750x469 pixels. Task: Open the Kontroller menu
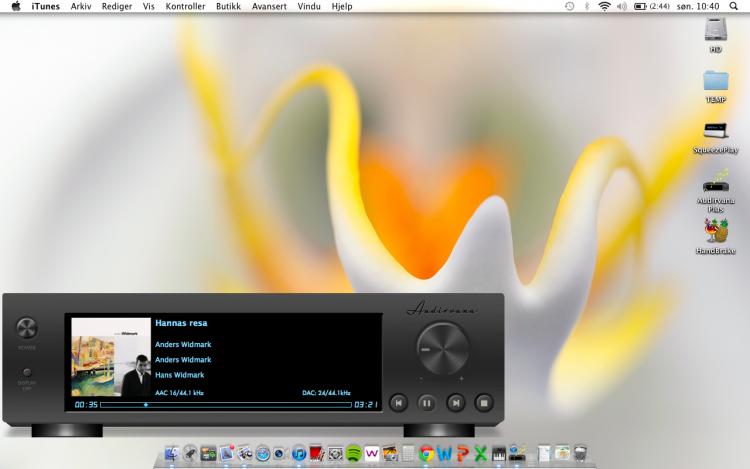point(185,6)
